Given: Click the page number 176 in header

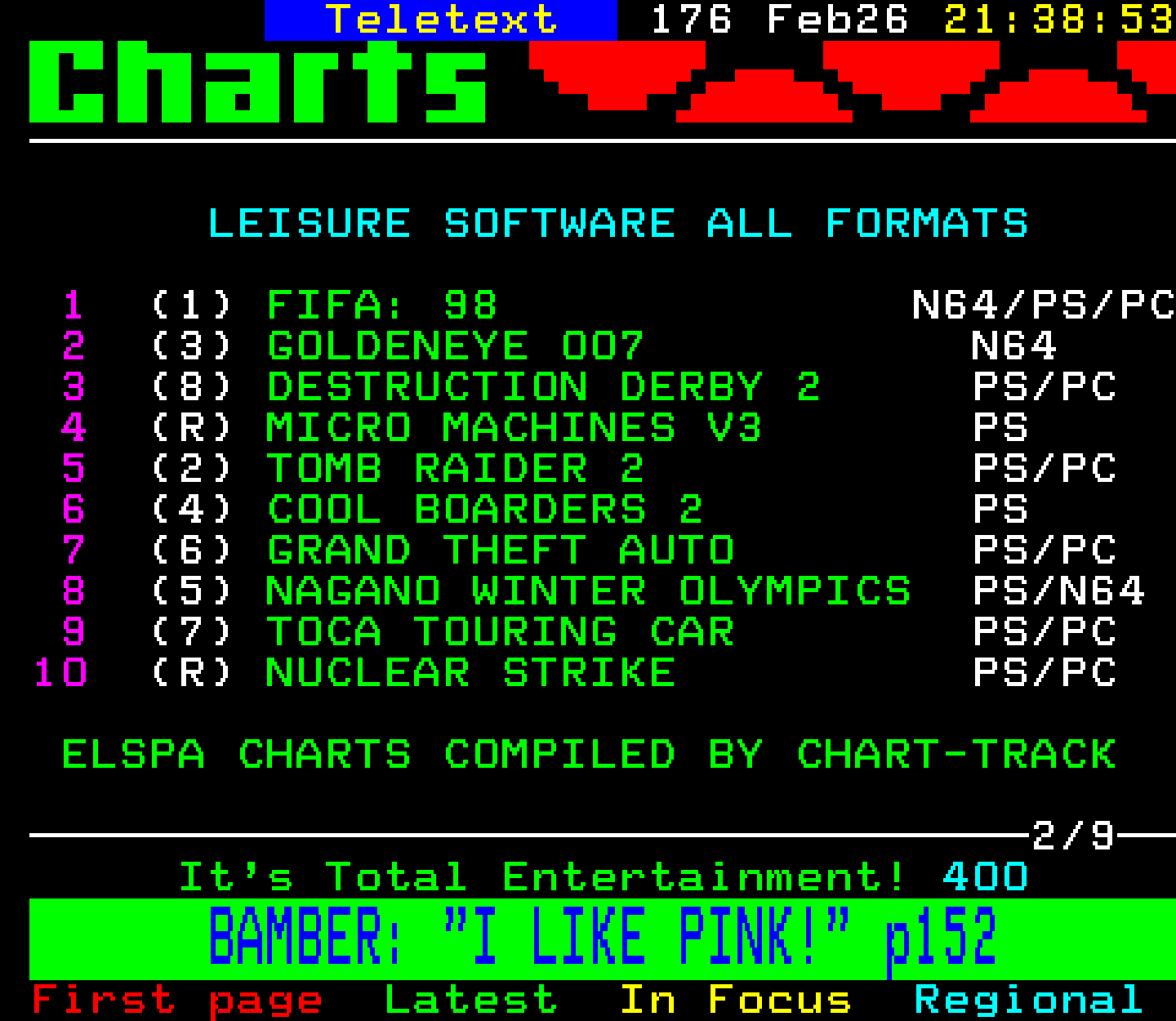Looking at the screenshot, I should coord(691,19).
